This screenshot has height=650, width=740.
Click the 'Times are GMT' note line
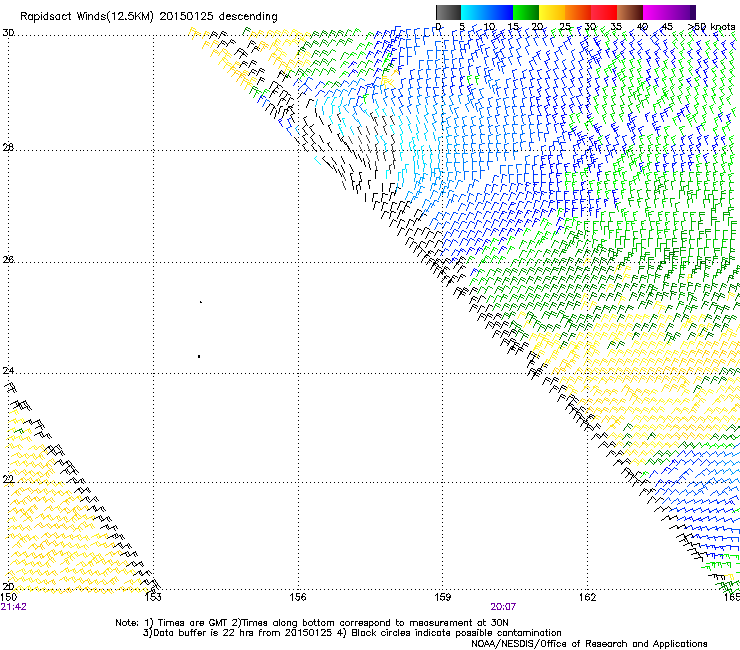tap(312, 623)
